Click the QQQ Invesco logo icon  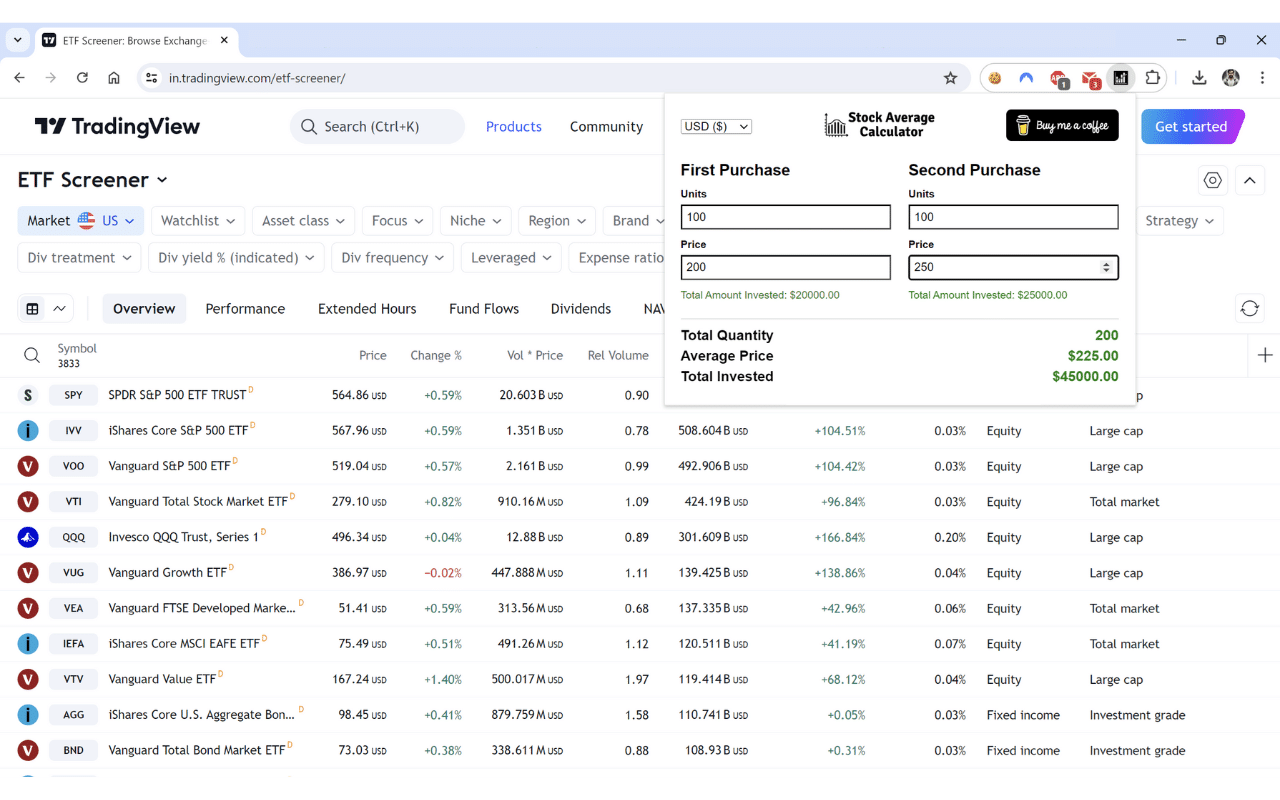pos(28,537)
